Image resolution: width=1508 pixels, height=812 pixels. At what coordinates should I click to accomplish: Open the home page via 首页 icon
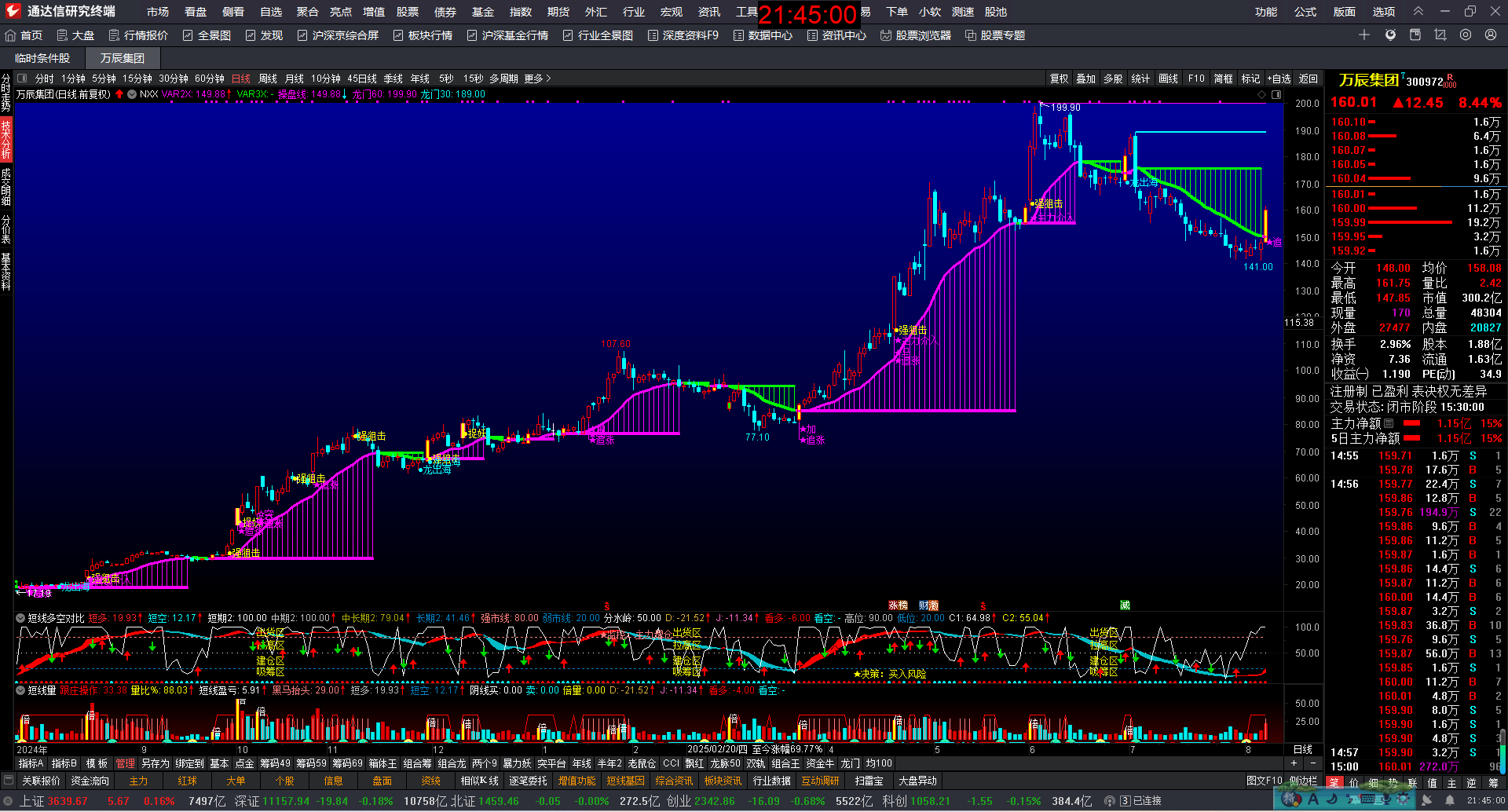click(11, 35)
